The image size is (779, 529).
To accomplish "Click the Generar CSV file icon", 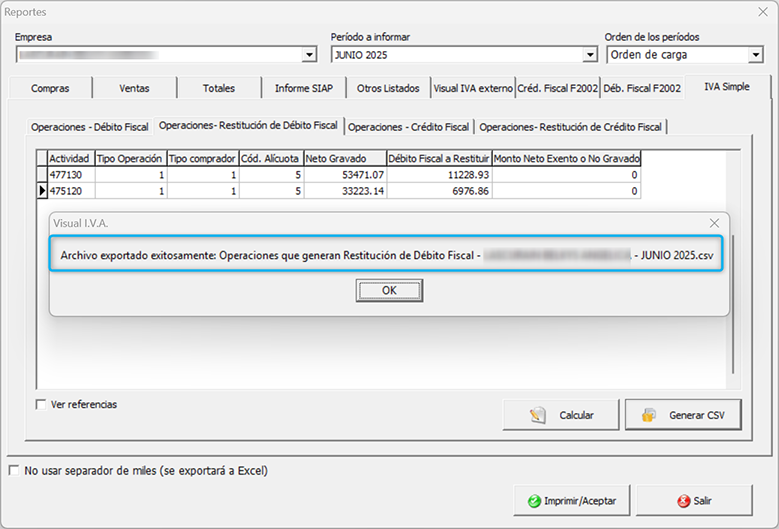I will point(649,415).
